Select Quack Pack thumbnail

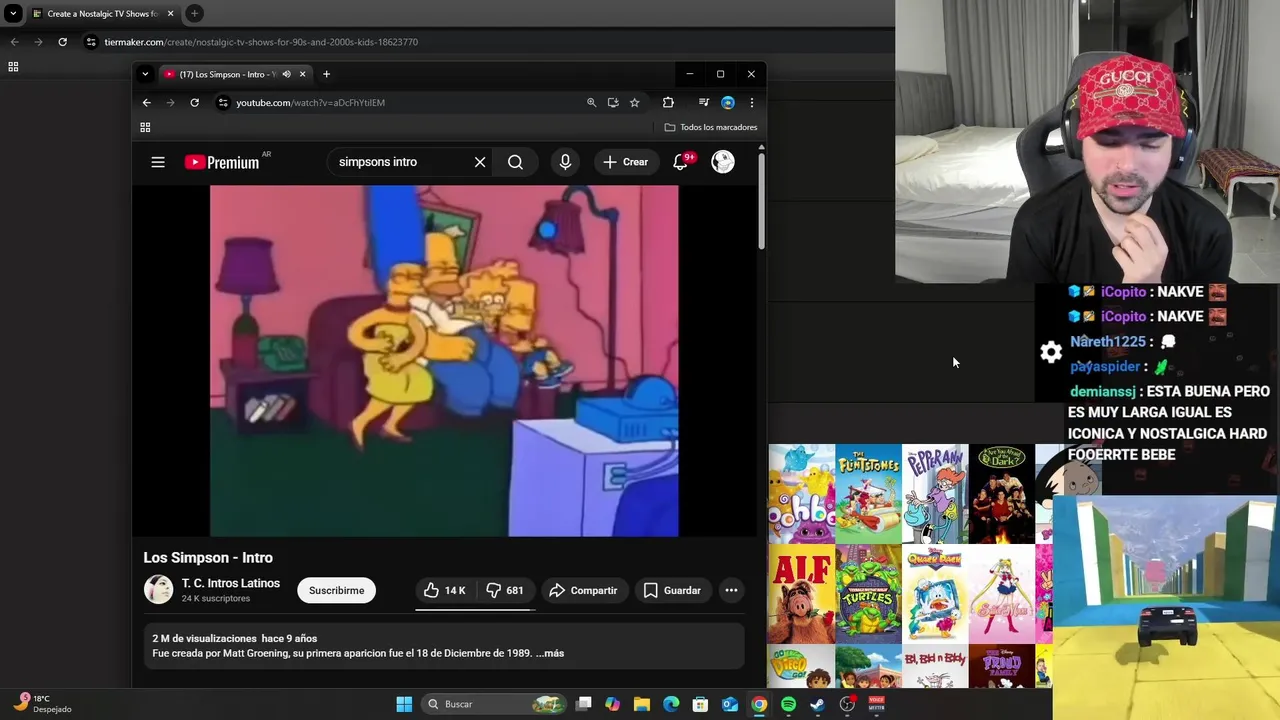coord(935,594)
